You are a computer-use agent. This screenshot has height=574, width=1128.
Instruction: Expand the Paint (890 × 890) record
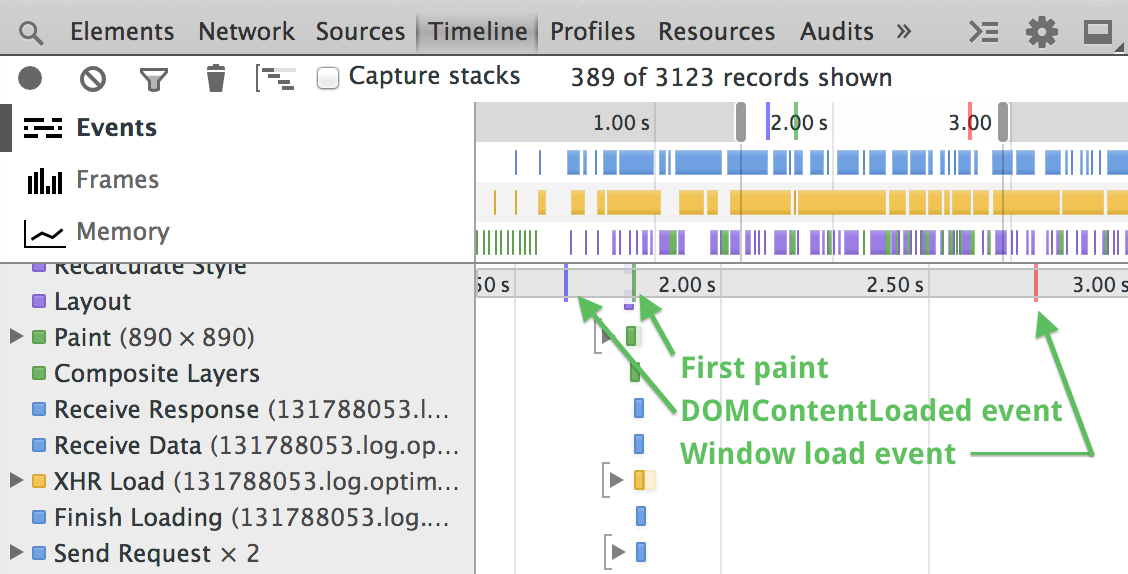coord(16,337)
